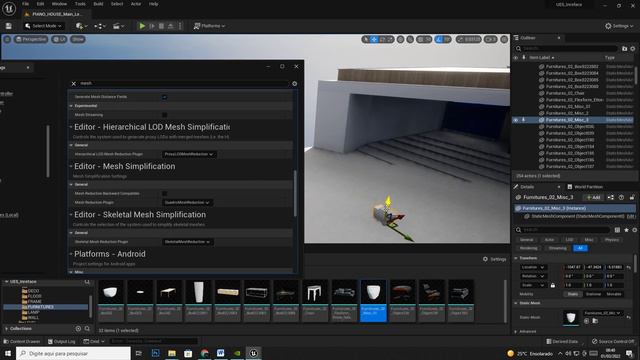Open the Show viewport flags button
The image size is (640, 360).
[78, 39]
